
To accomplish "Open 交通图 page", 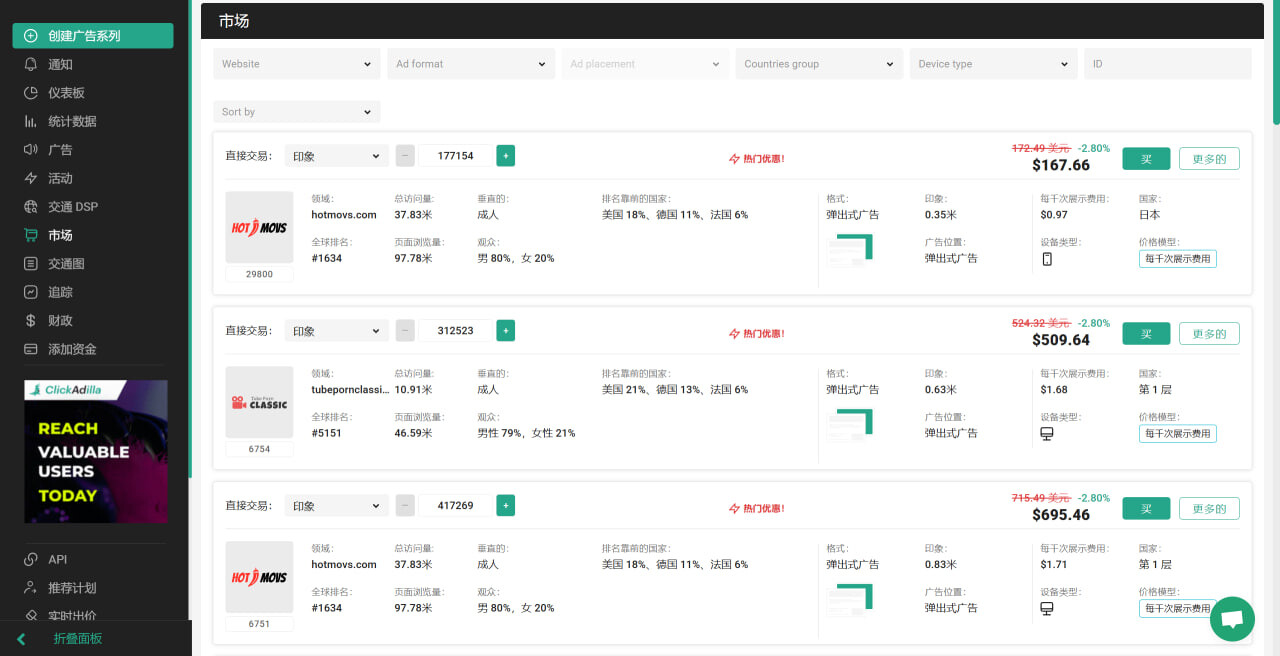I will pyautogui.click(x=66, y=264).
